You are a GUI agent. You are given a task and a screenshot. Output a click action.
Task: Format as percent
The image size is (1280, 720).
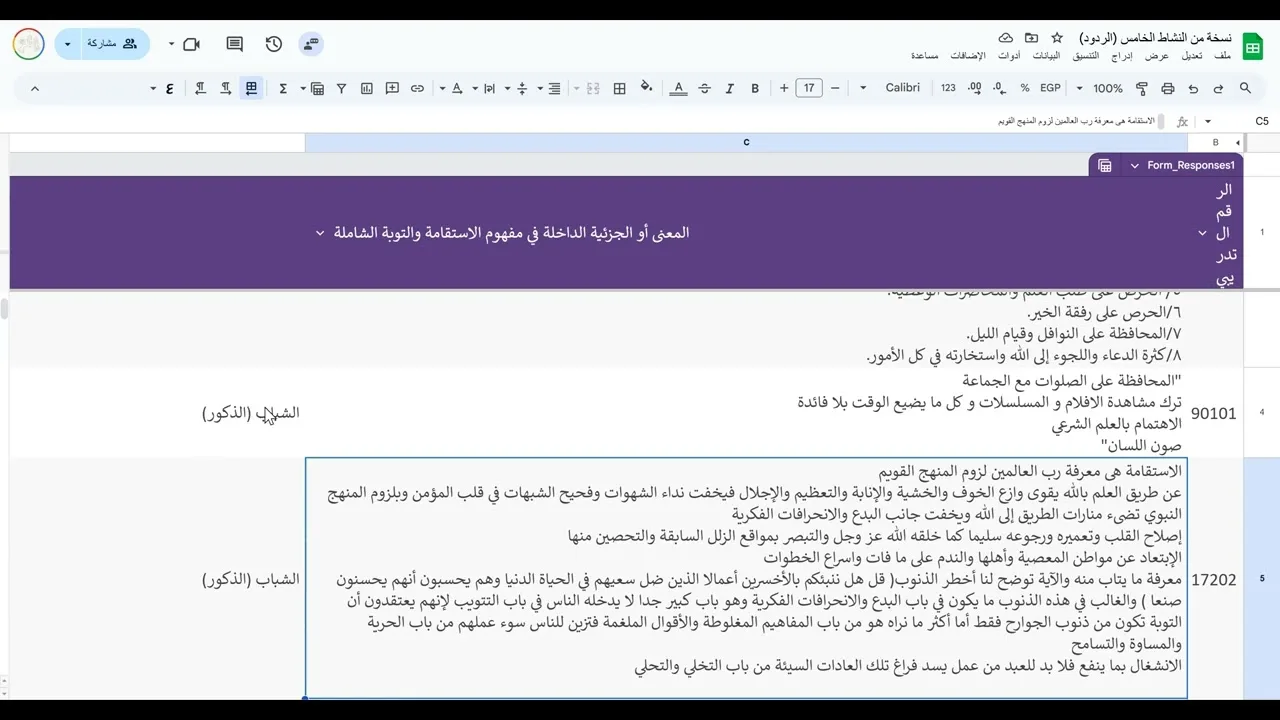pyautogui.click(x=1025, y=88)
